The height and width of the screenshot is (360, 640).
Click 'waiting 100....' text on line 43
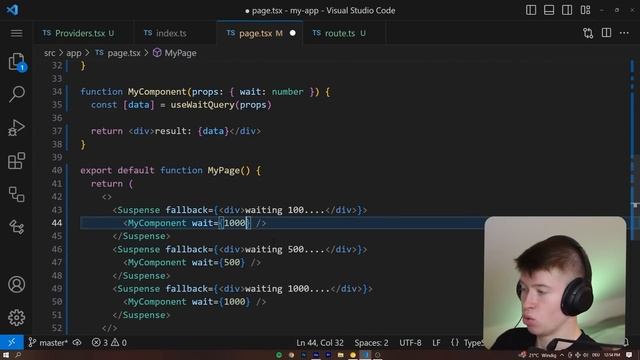(x=285, y=210)
